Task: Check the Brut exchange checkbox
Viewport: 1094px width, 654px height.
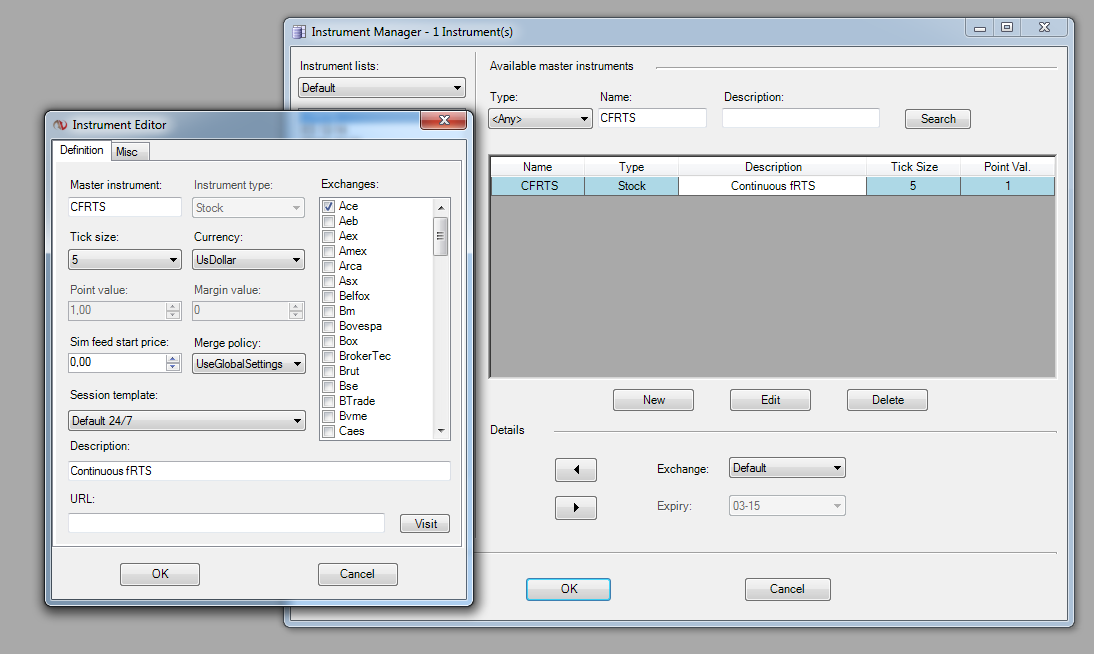Action: 329,371
